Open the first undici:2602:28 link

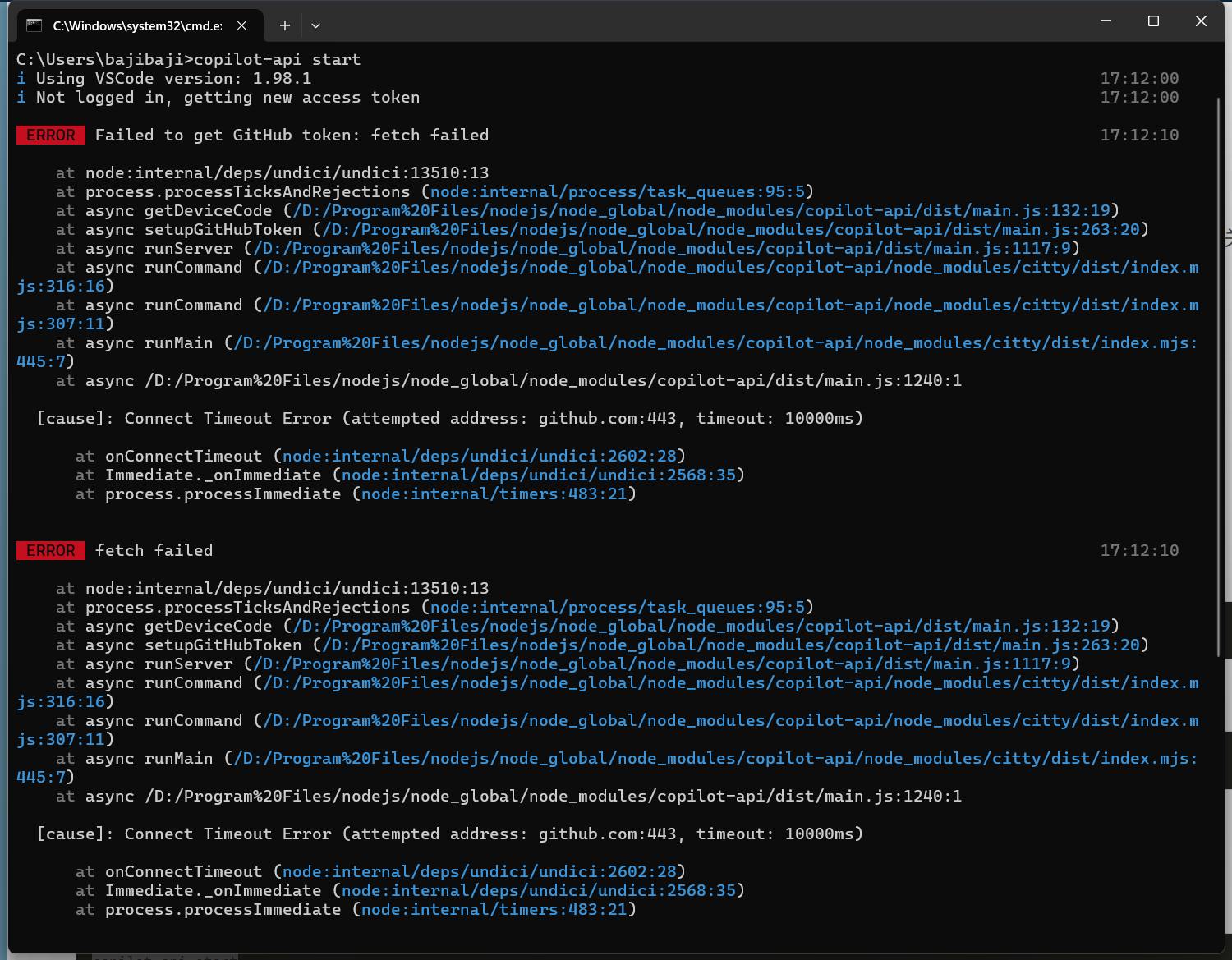[x=480, y=457]
